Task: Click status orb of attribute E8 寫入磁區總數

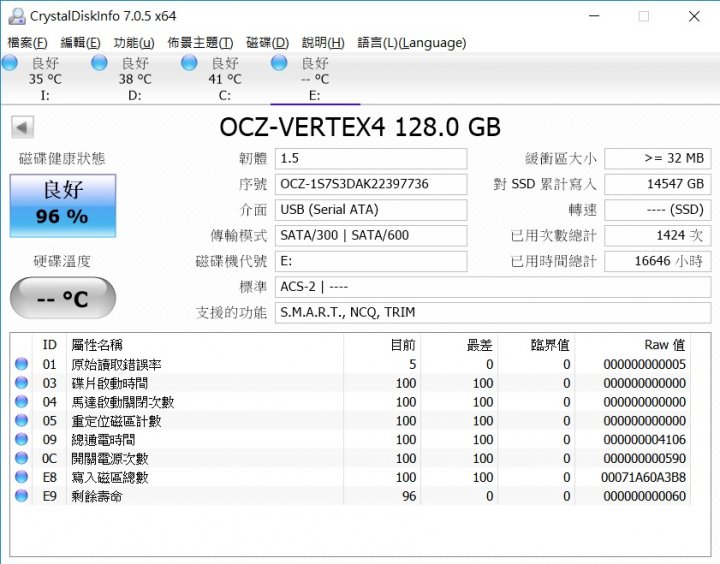Action: 22,477
